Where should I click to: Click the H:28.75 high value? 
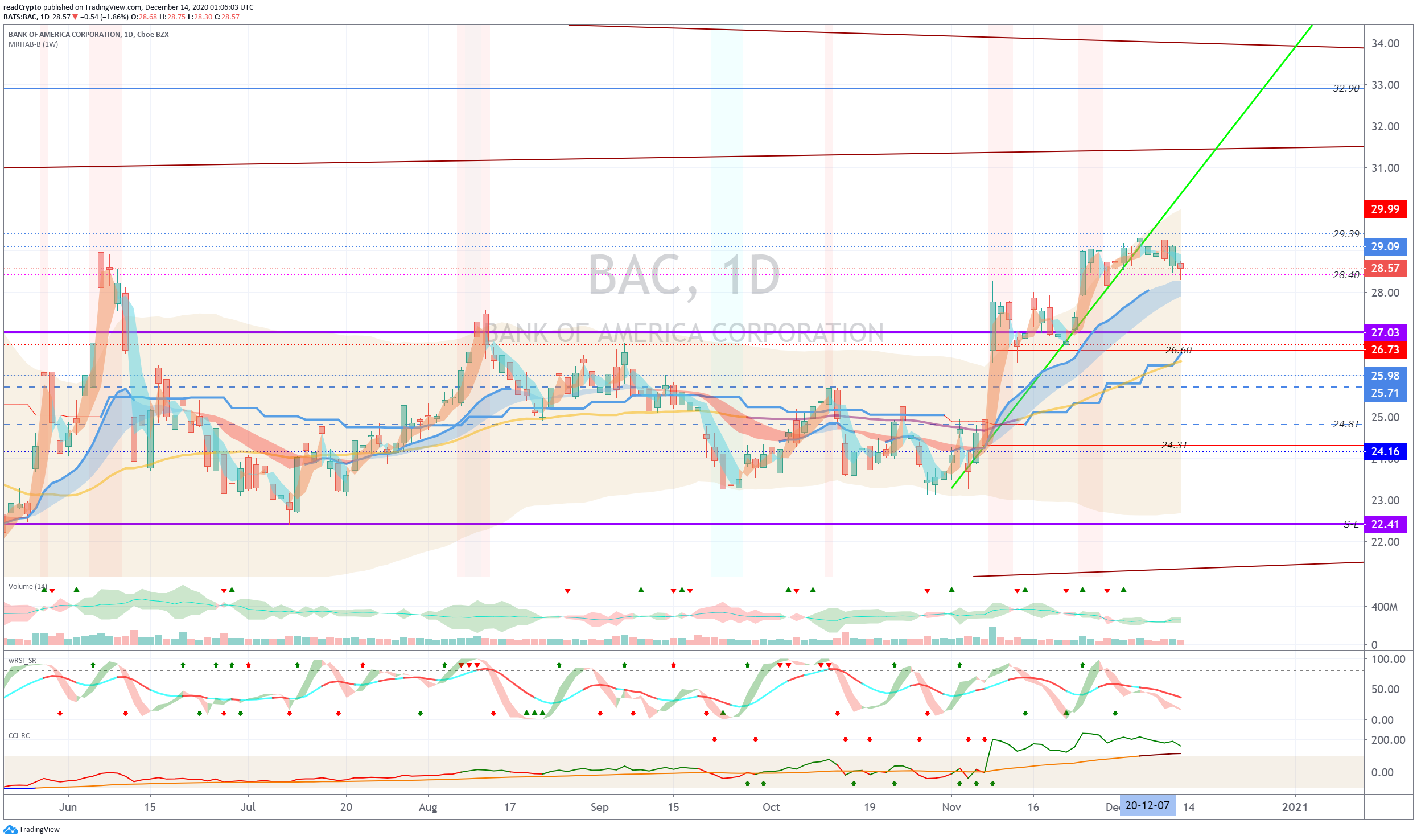(172, 17)
